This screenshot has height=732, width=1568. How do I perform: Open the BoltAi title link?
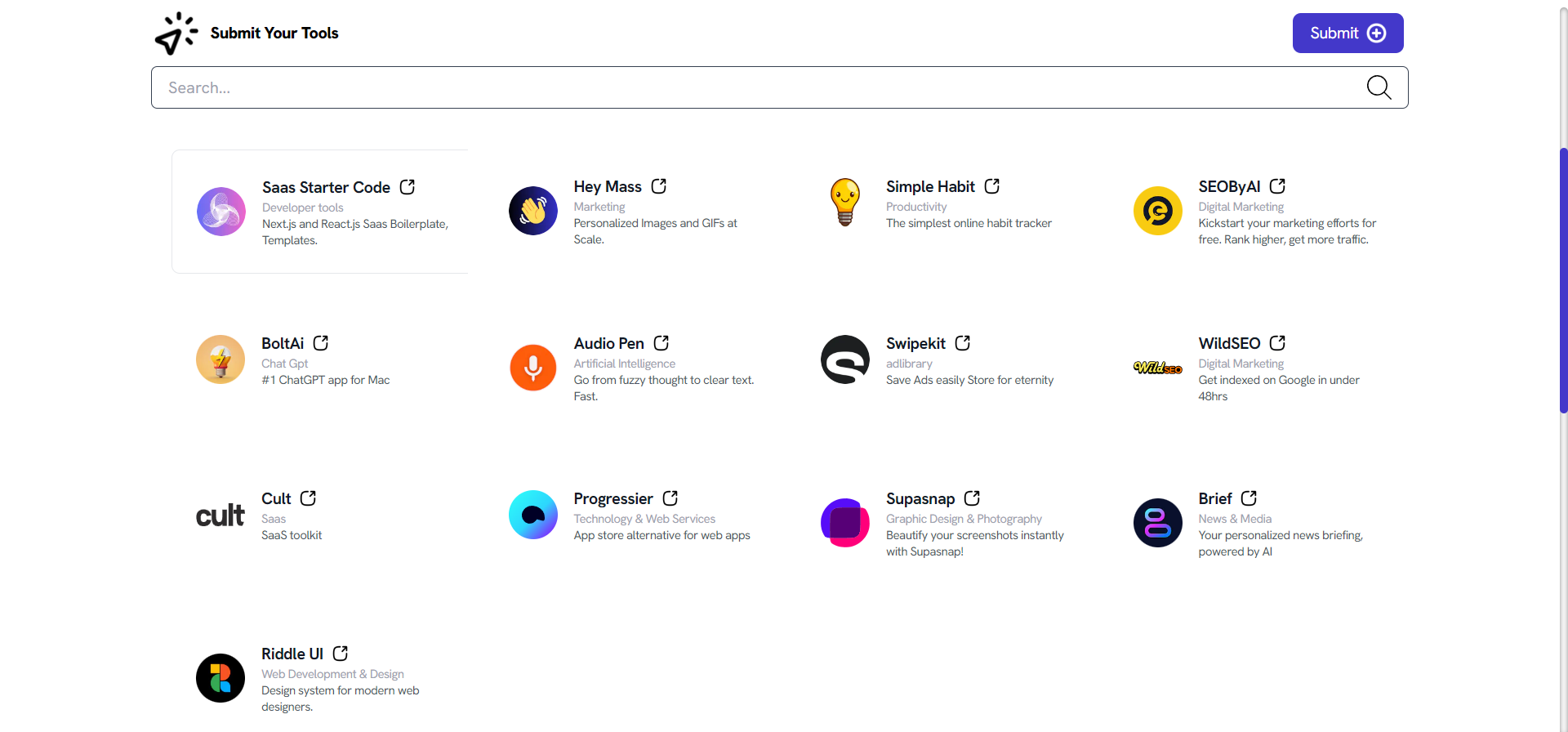283,343
